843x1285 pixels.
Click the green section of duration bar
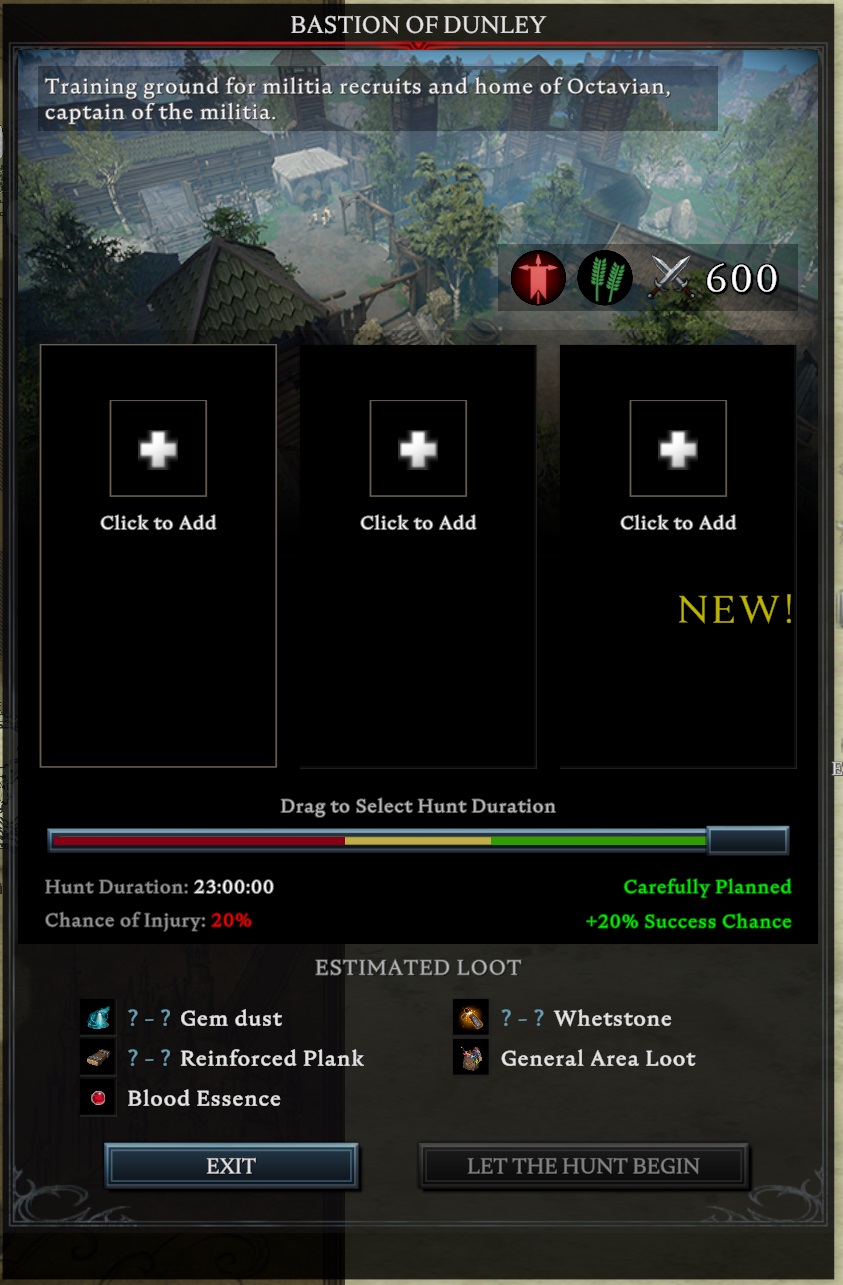tap(599, 841)
